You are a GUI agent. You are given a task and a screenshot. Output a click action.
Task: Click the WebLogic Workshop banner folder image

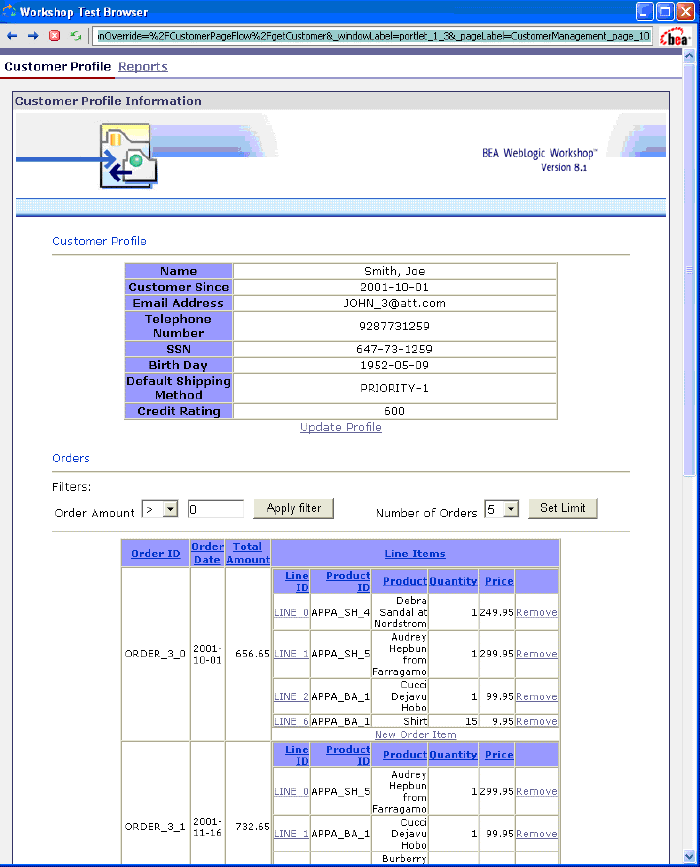(x=128, y=156)
